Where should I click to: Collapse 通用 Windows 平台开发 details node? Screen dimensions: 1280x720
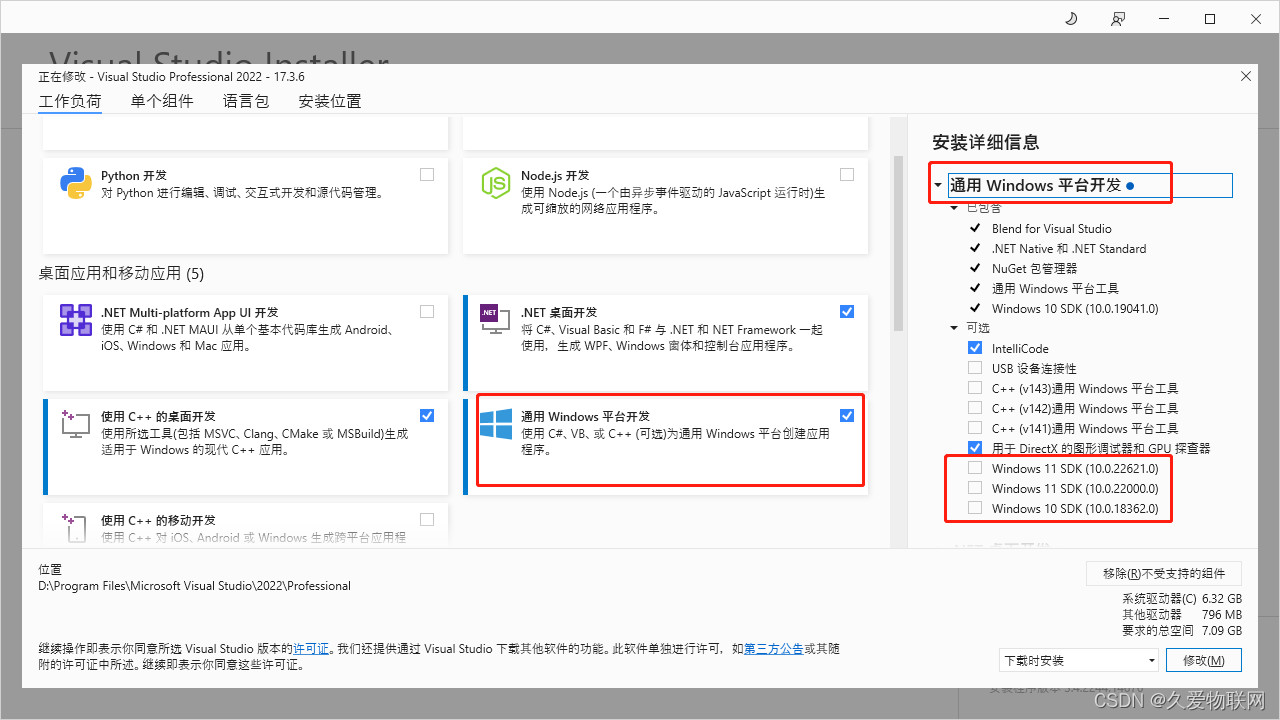(x=938, y=185)
